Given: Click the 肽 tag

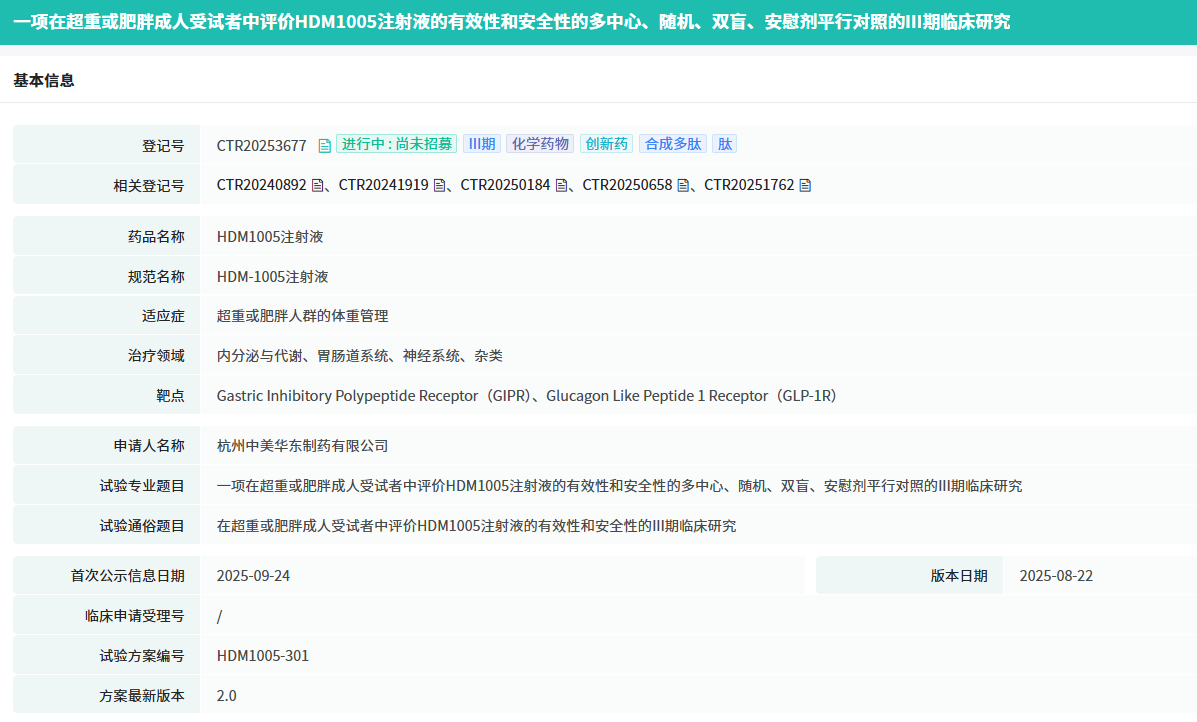Looking at the screenshot, I should pyautogui.click(x=724, y=144).
